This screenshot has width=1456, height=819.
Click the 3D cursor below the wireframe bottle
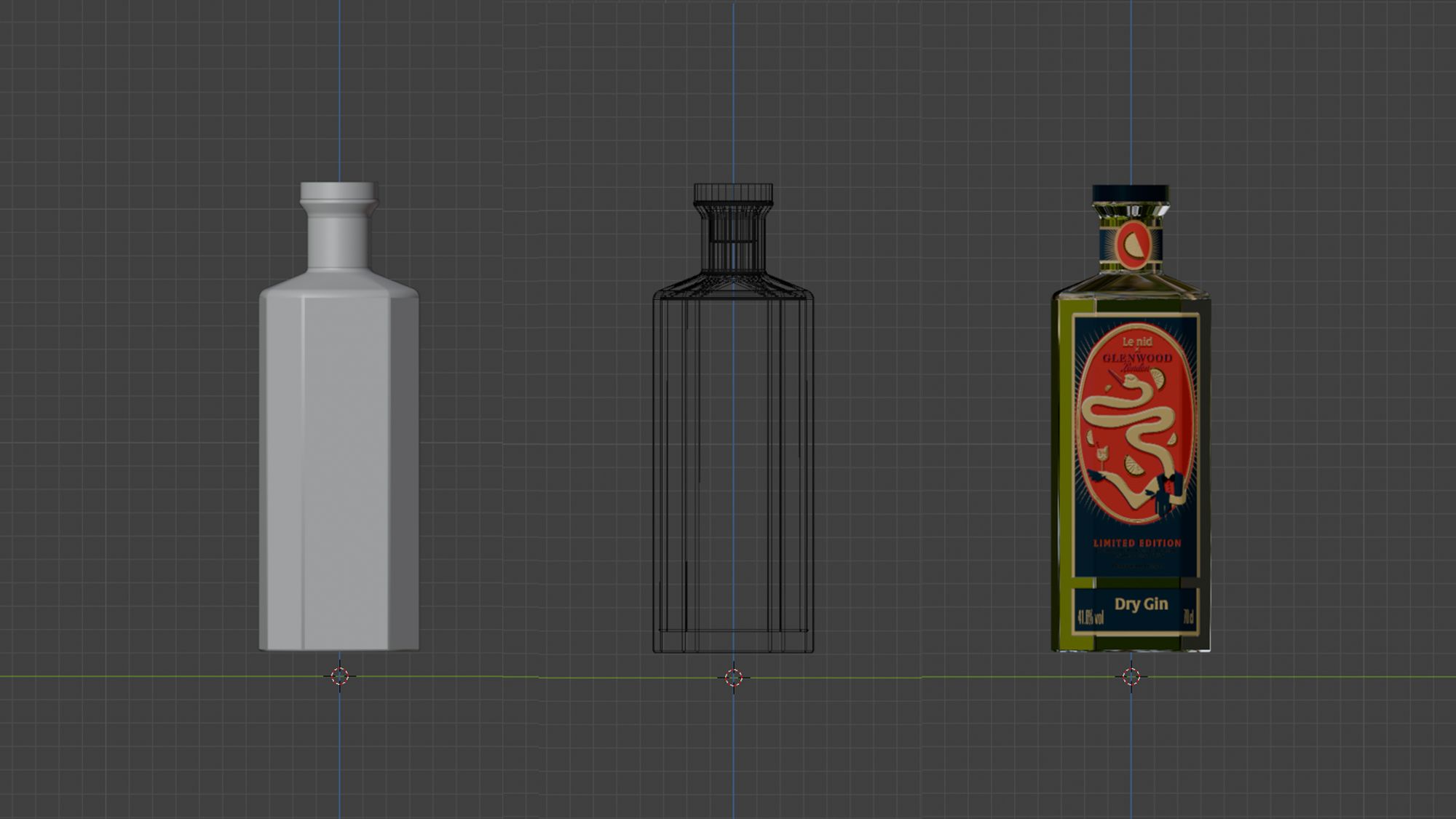click(733, 678)
